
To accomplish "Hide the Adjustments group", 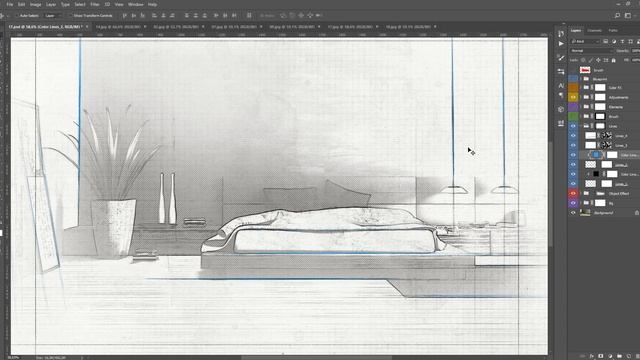I will pos(573,97).
